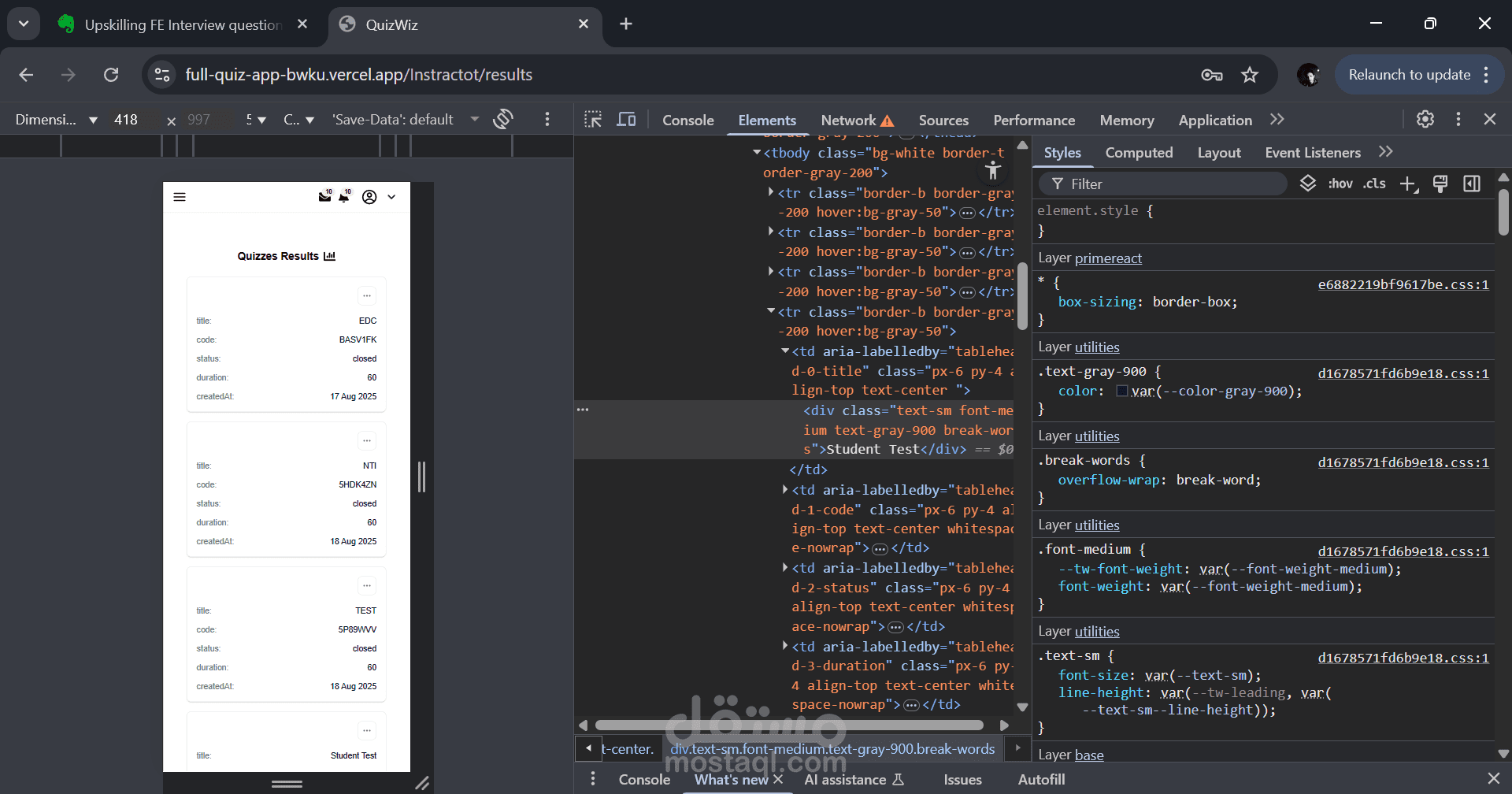The height and width of the screenshot is (794, 1512).
Task: Toggle the device toolbar icon
Action: tap(626, 120)
